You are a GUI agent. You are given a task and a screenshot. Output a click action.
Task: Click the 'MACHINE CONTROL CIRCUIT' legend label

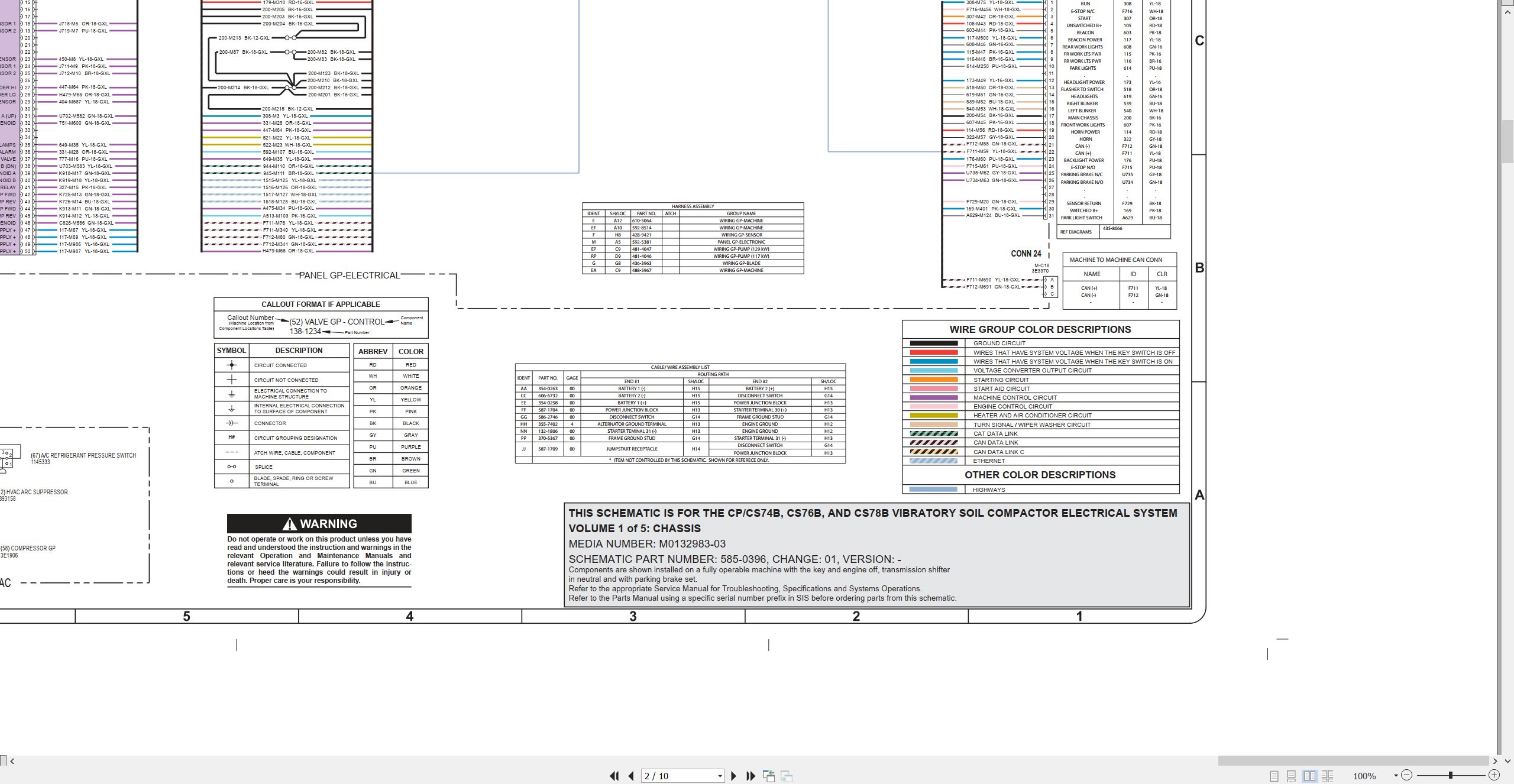point(1015,397)
